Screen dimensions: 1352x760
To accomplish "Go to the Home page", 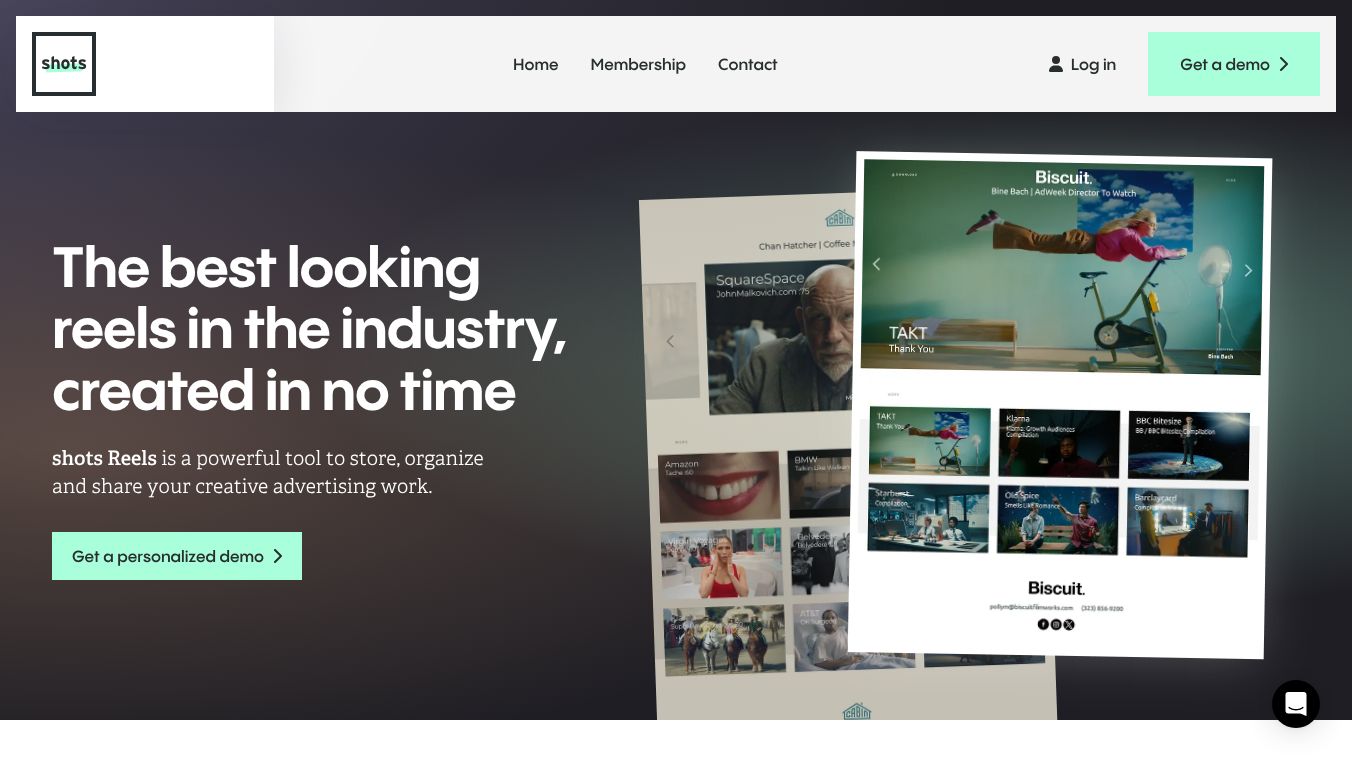I will point(535,64).
